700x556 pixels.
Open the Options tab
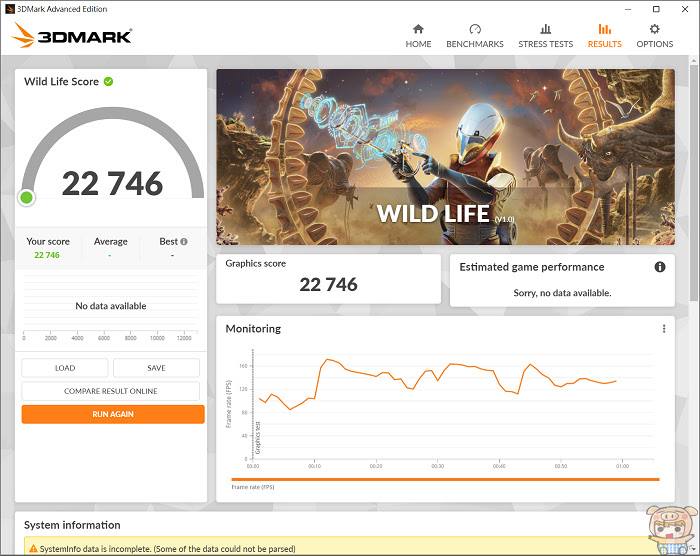(x=654, y=36)
